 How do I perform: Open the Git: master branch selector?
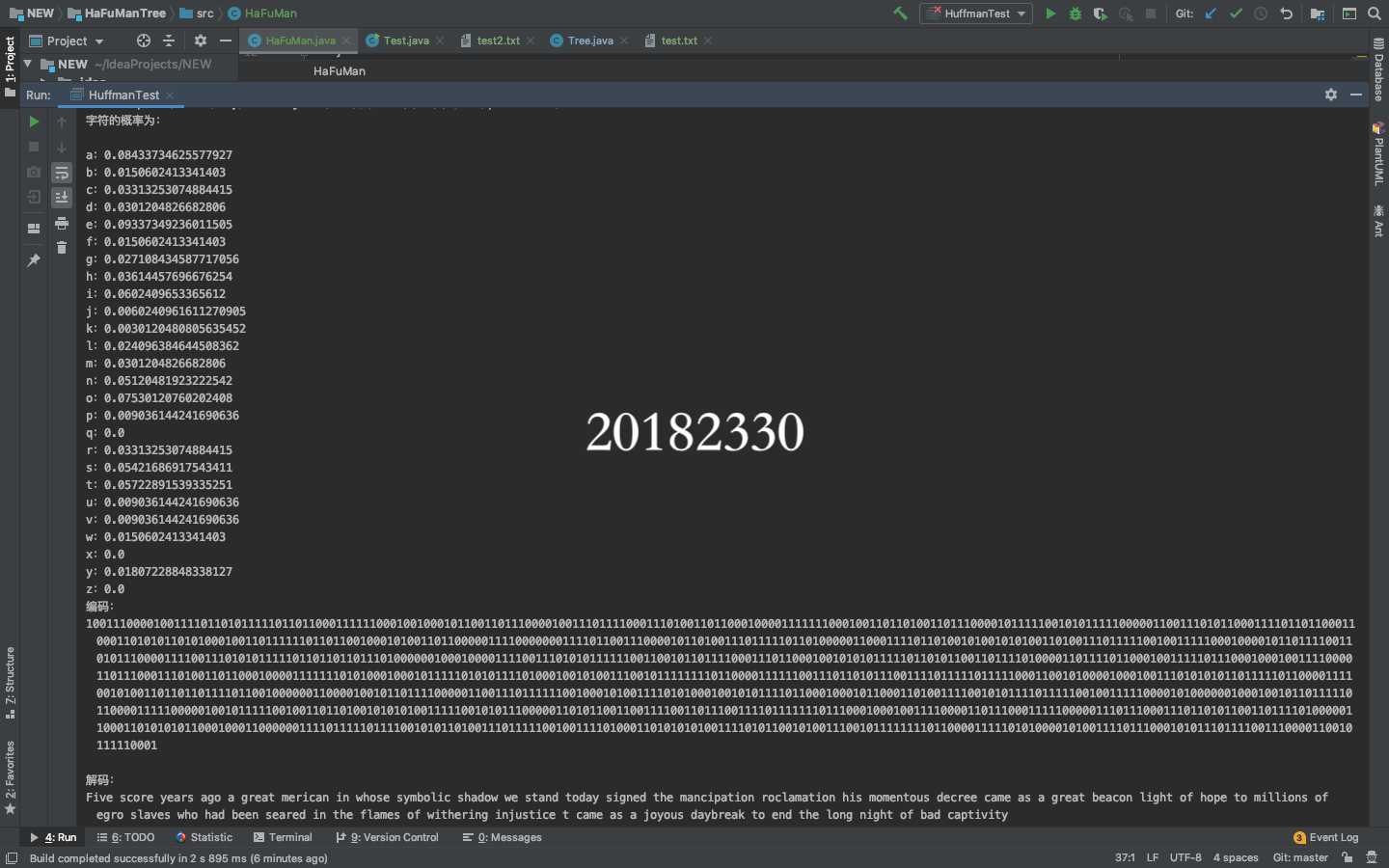tap(1300, 857)
